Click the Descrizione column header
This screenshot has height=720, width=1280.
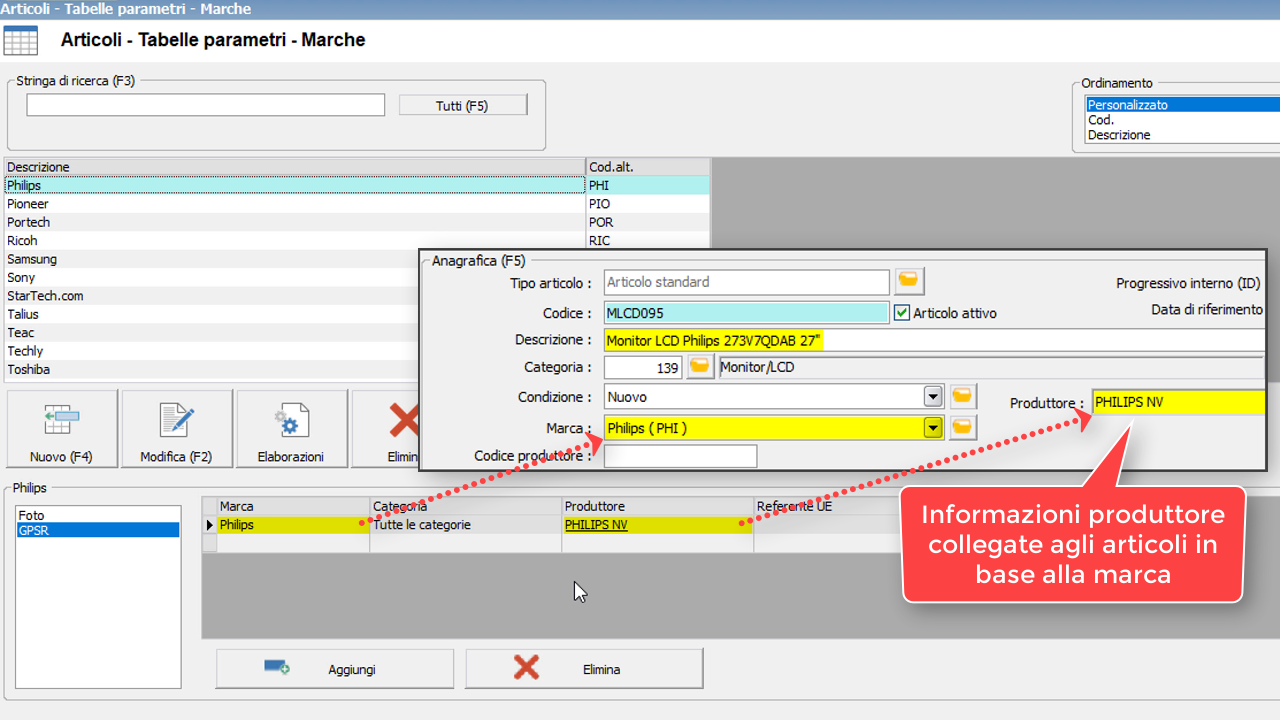[295, 167]
